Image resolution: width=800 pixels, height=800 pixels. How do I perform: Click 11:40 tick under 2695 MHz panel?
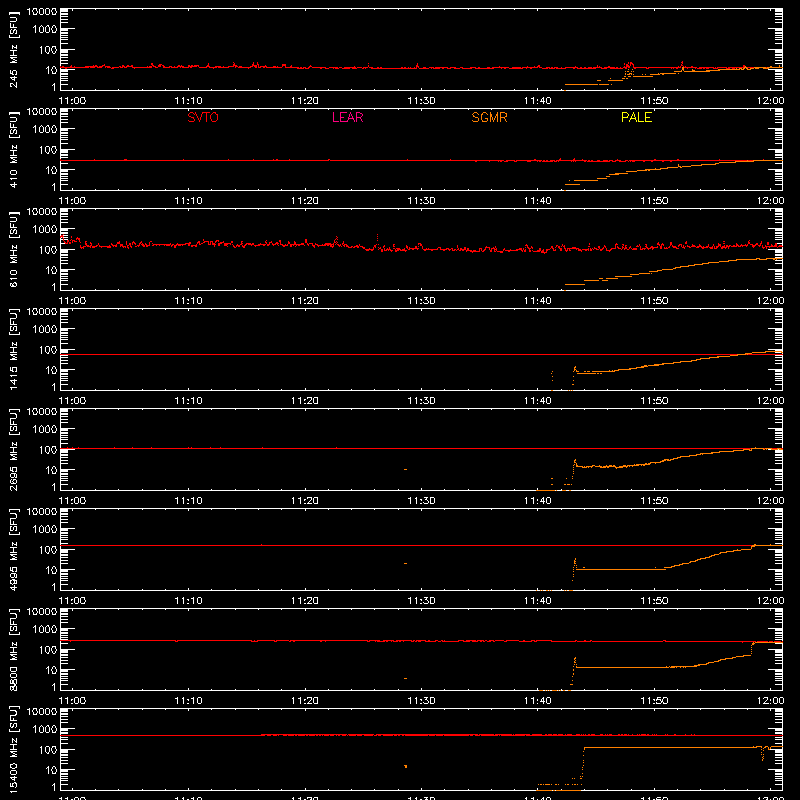(537, 501)
